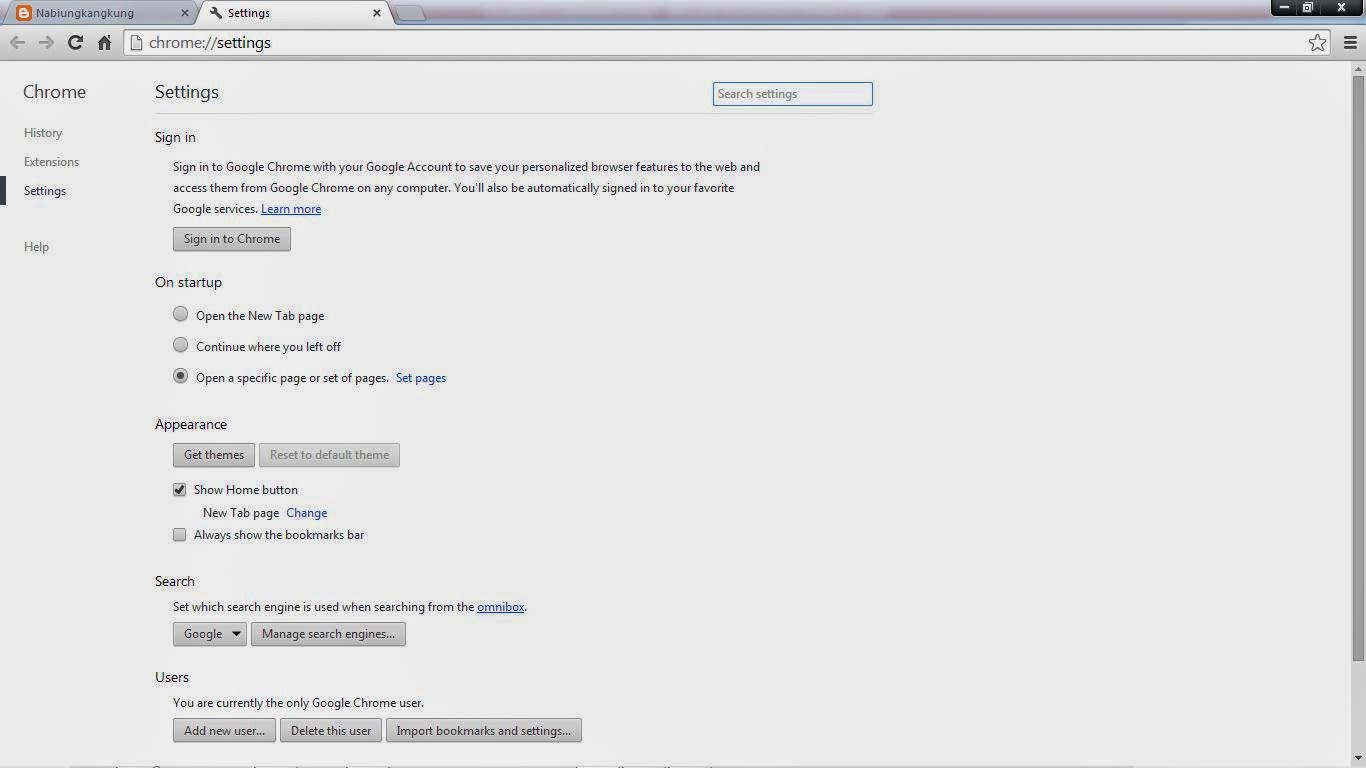Click the wrench icon on the Settings tab
The width and height of the screenshot is (1366, 768).
216,13
